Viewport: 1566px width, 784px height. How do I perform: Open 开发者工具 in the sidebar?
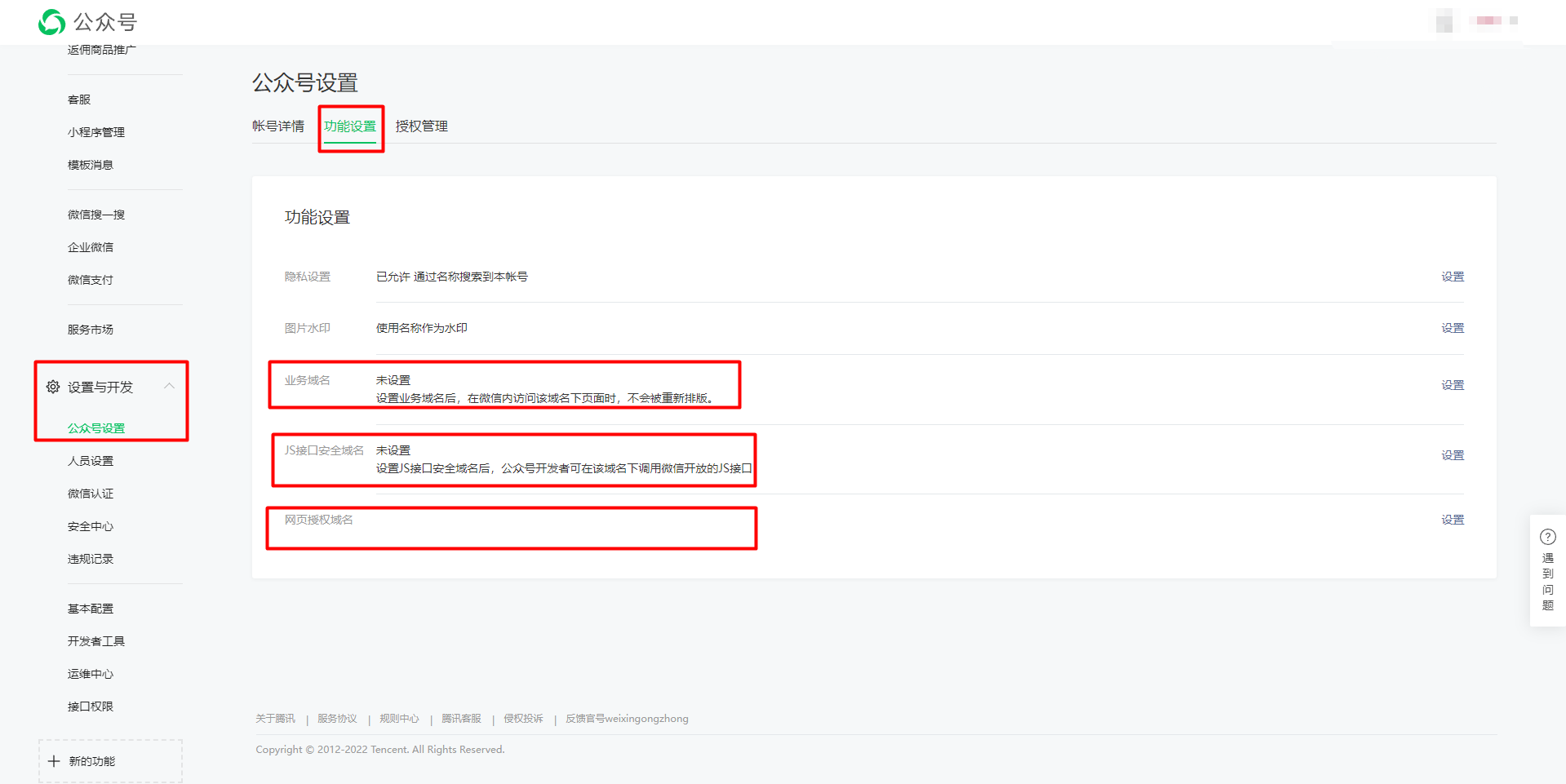96,641
